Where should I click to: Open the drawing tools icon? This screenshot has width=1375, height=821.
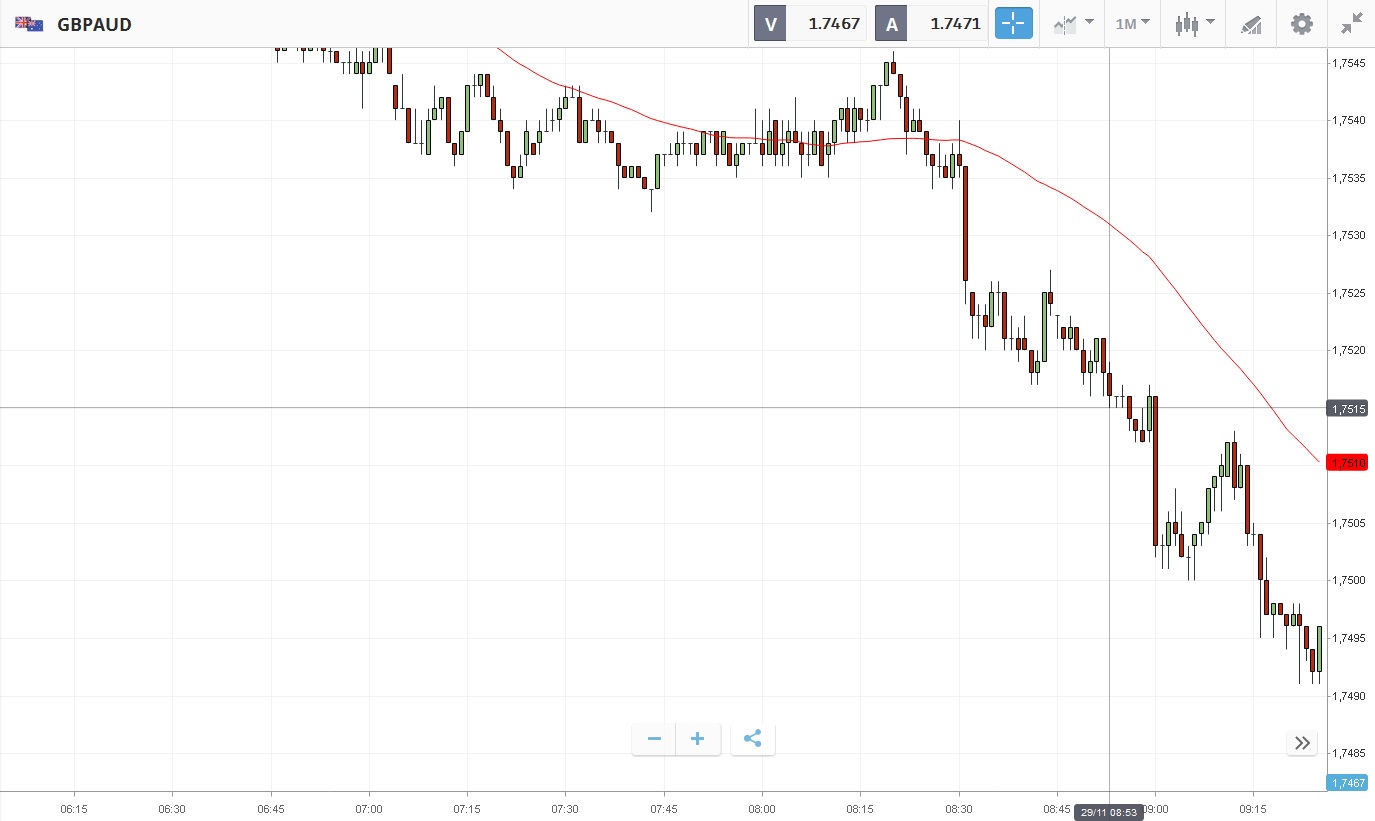coord(1251,23)
